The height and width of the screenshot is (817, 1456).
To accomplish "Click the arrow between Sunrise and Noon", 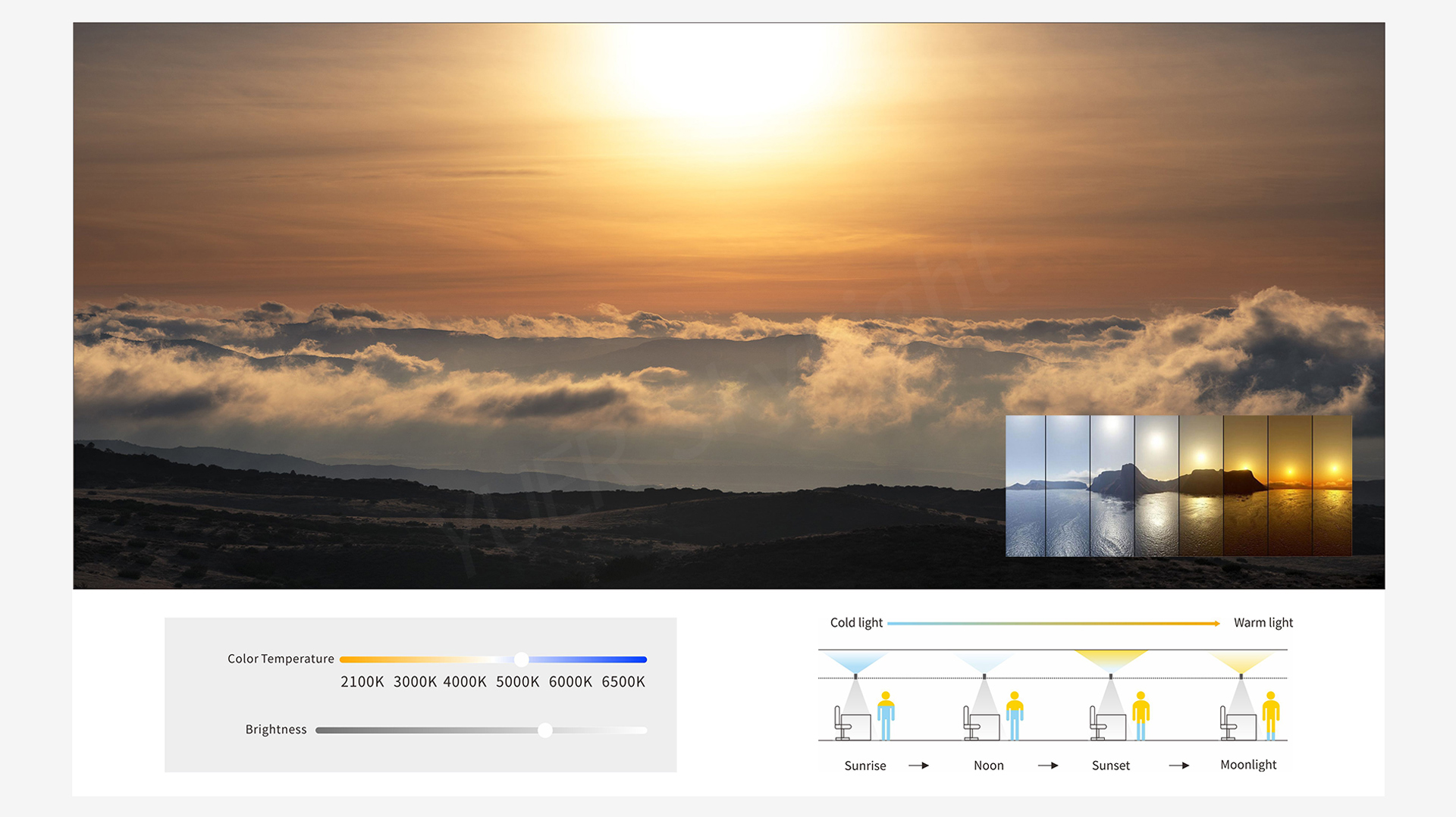I will [919, 765].
